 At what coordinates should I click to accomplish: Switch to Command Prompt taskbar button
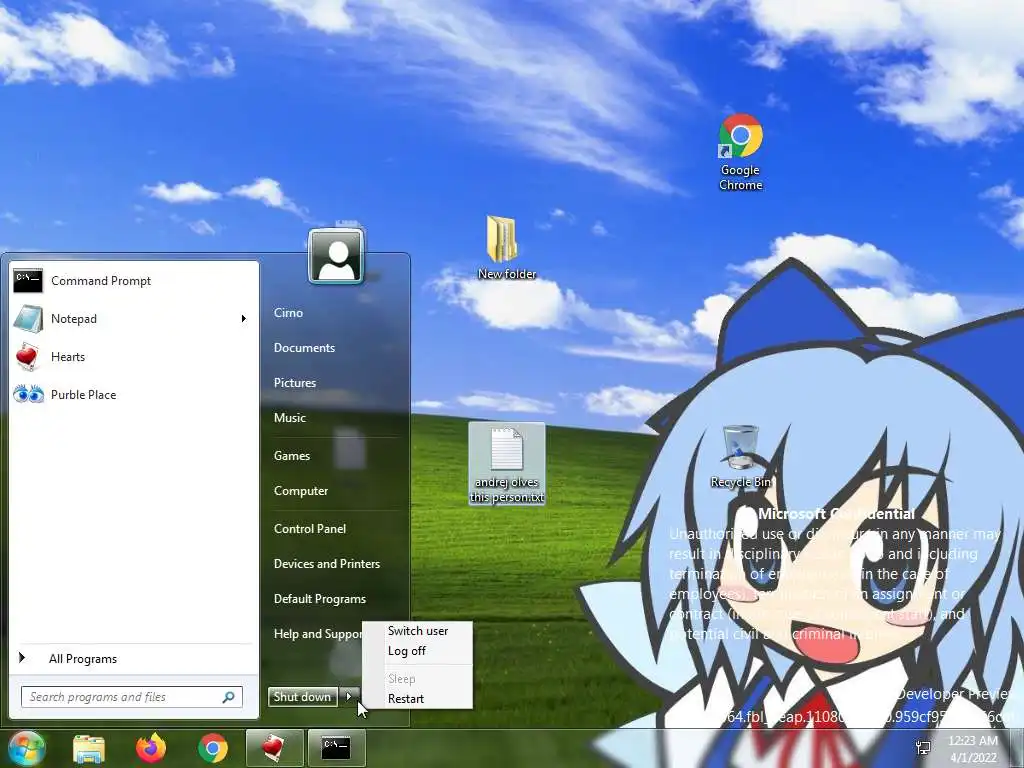click(x=336, y=748)
